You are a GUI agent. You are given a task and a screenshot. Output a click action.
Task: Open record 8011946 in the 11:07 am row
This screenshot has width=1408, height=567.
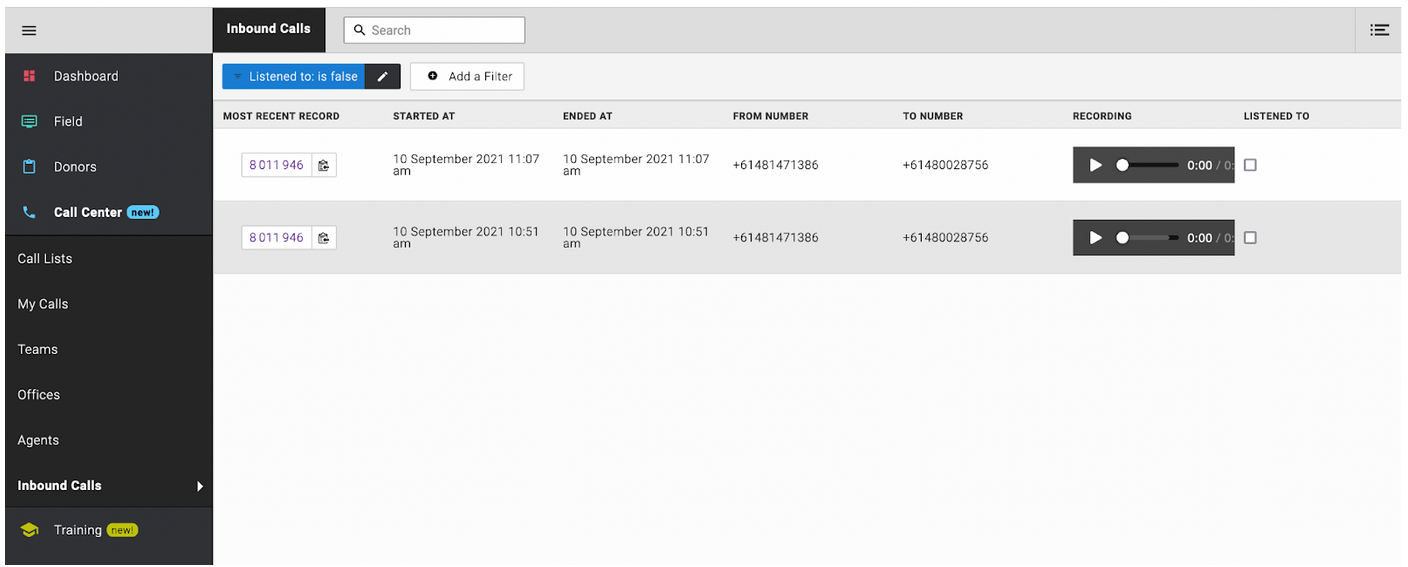[277, 165]
